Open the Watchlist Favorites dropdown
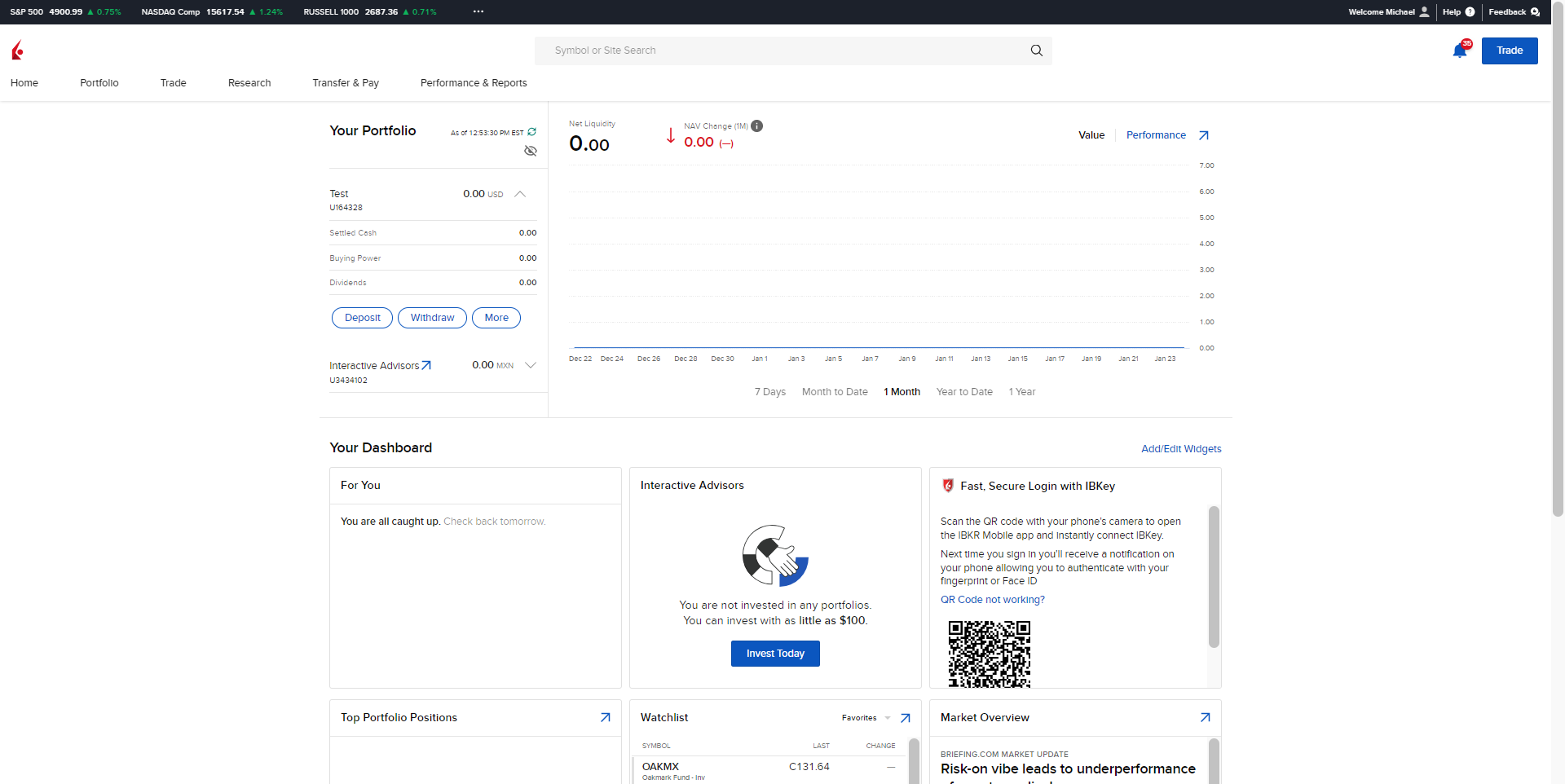 (866, 718)
